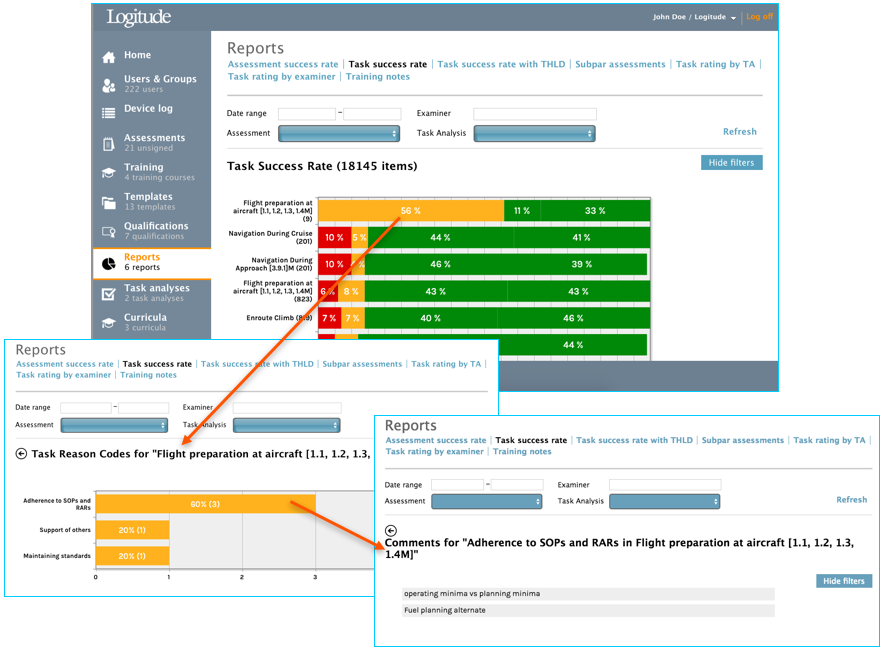Open Subpar assessments tab in main window
Screen dimensions: 882x650
(620, 64)
